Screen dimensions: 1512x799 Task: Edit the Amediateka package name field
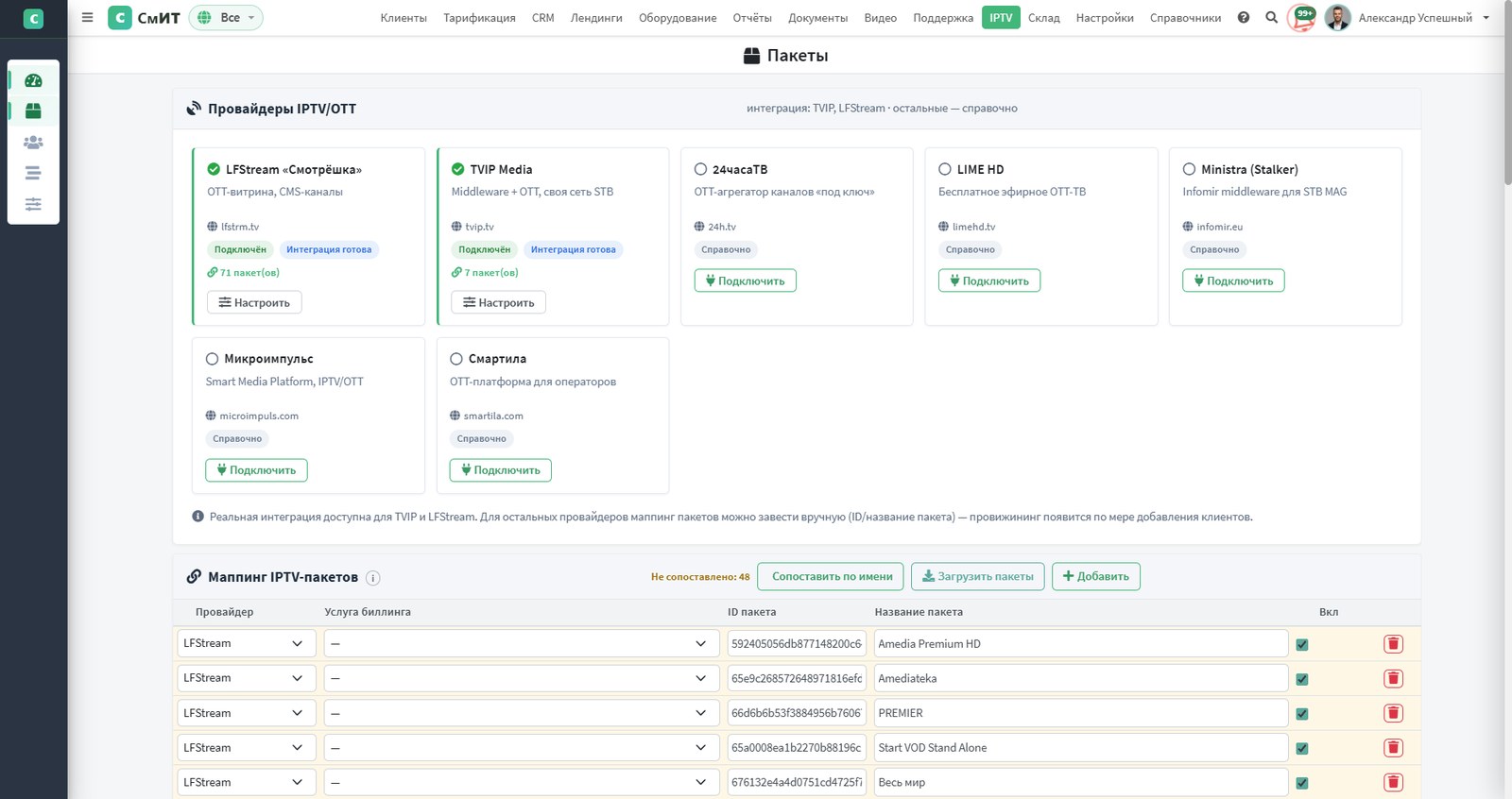pos(1081,678)
